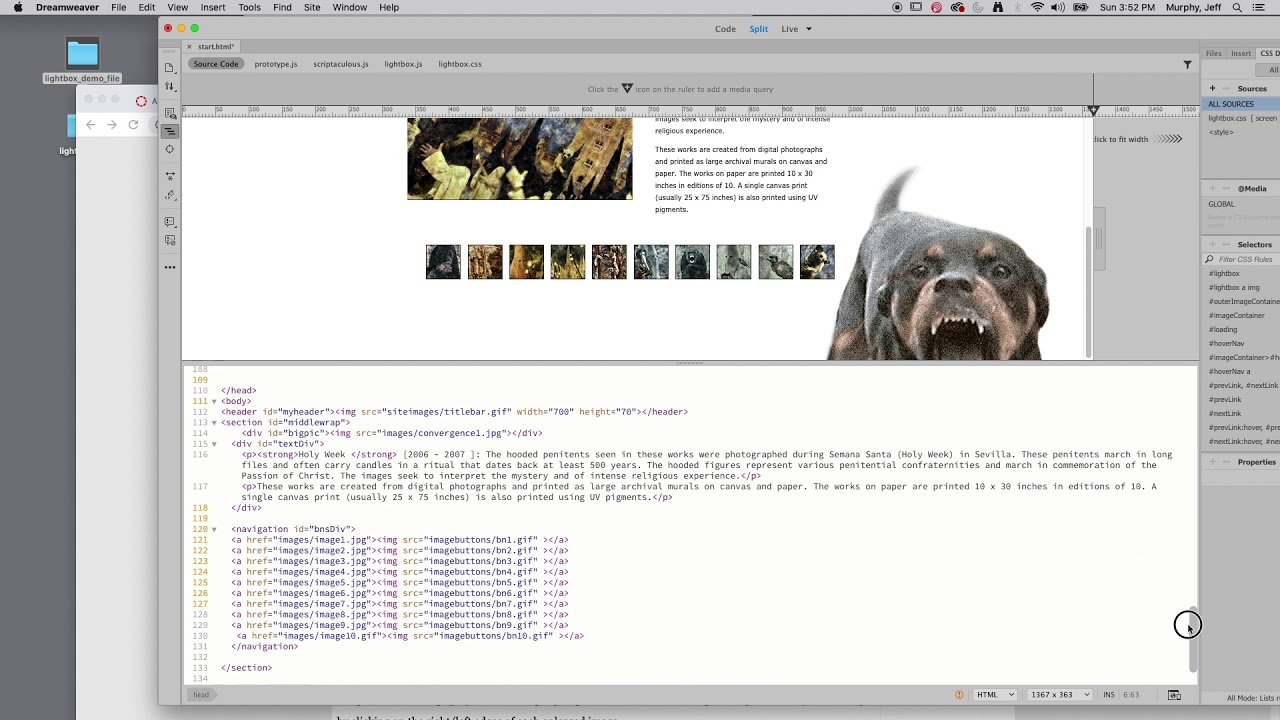The height and width of the screenshot is (720, 1280).
Task: Click the head tag in the tag selector
Action: [201, 694]
